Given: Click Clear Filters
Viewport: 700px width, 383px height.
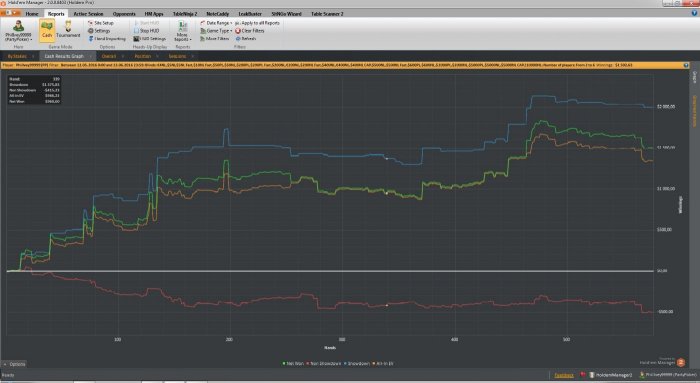Looking at the screenshot, I should [250, 31].
